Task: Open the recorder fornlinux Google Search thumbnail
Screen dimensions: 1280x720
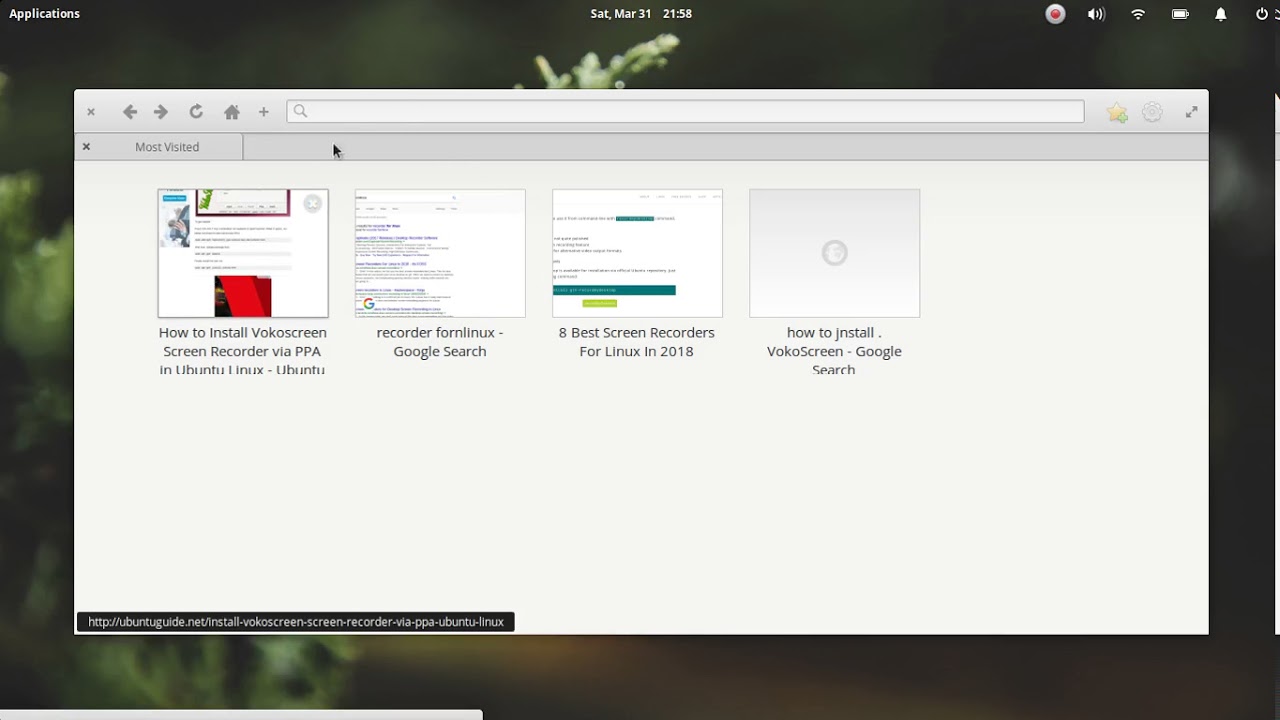Action: [x=440, y=253]
